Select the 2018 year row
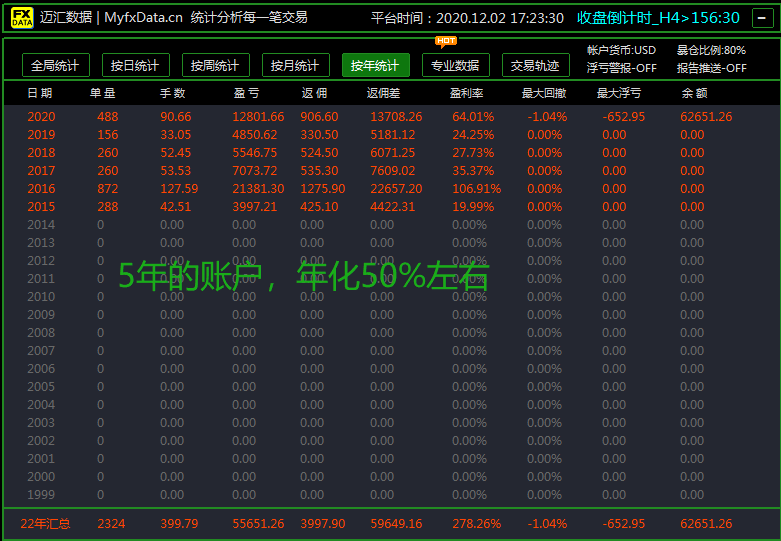The height and width of the screenshot is (541, 781). point(390,153)
